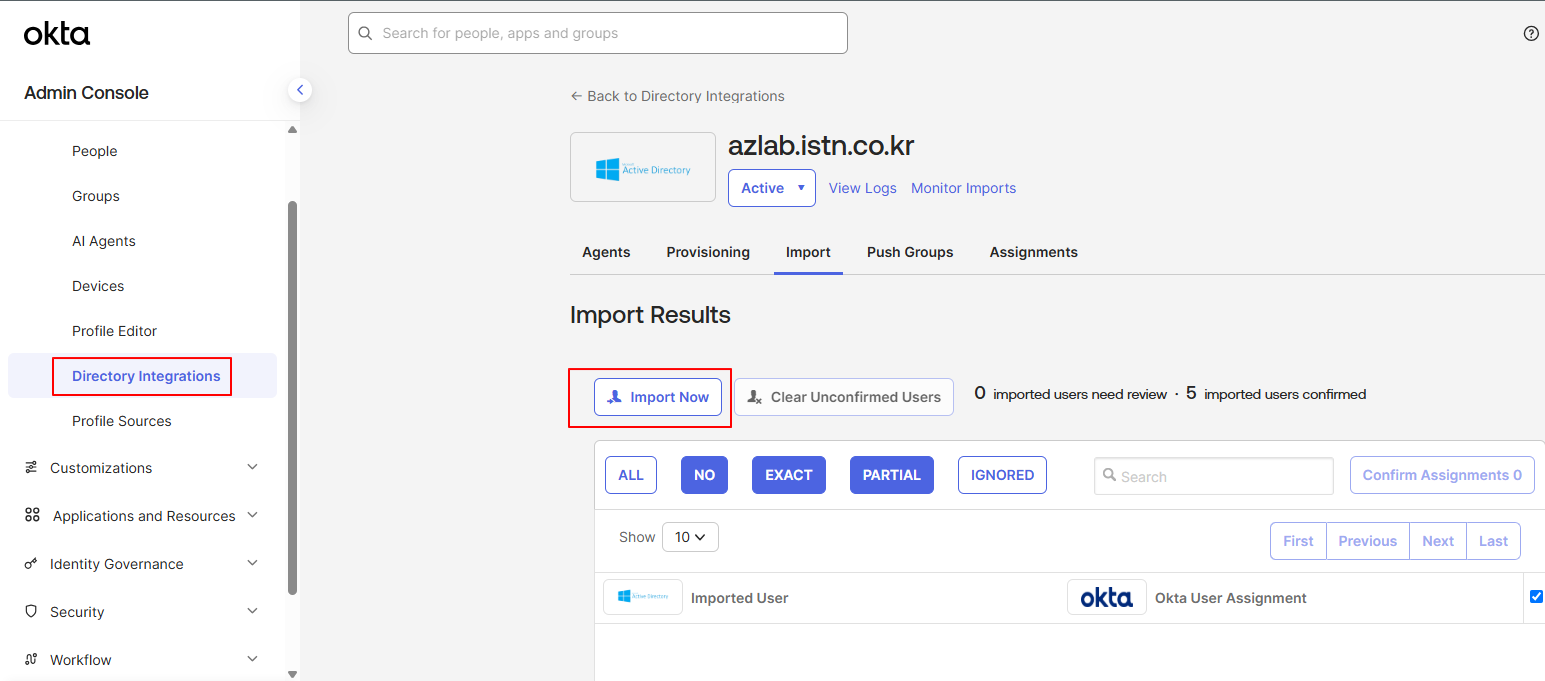Viewport: 1545px width, 681px height.
Task: Go to Next page of results
Action: (1438, 541)
